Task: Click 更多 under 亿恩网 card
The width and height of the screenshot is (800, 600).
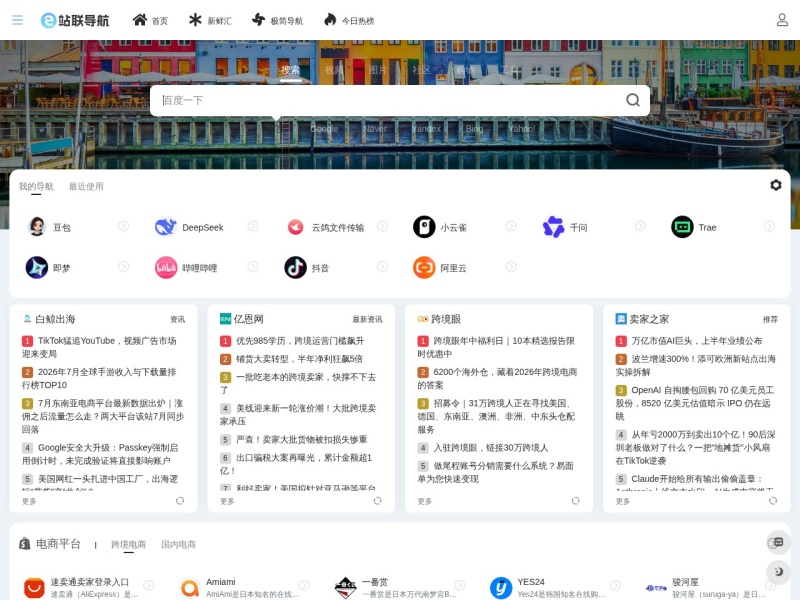Action: click(x=227, y=501)
